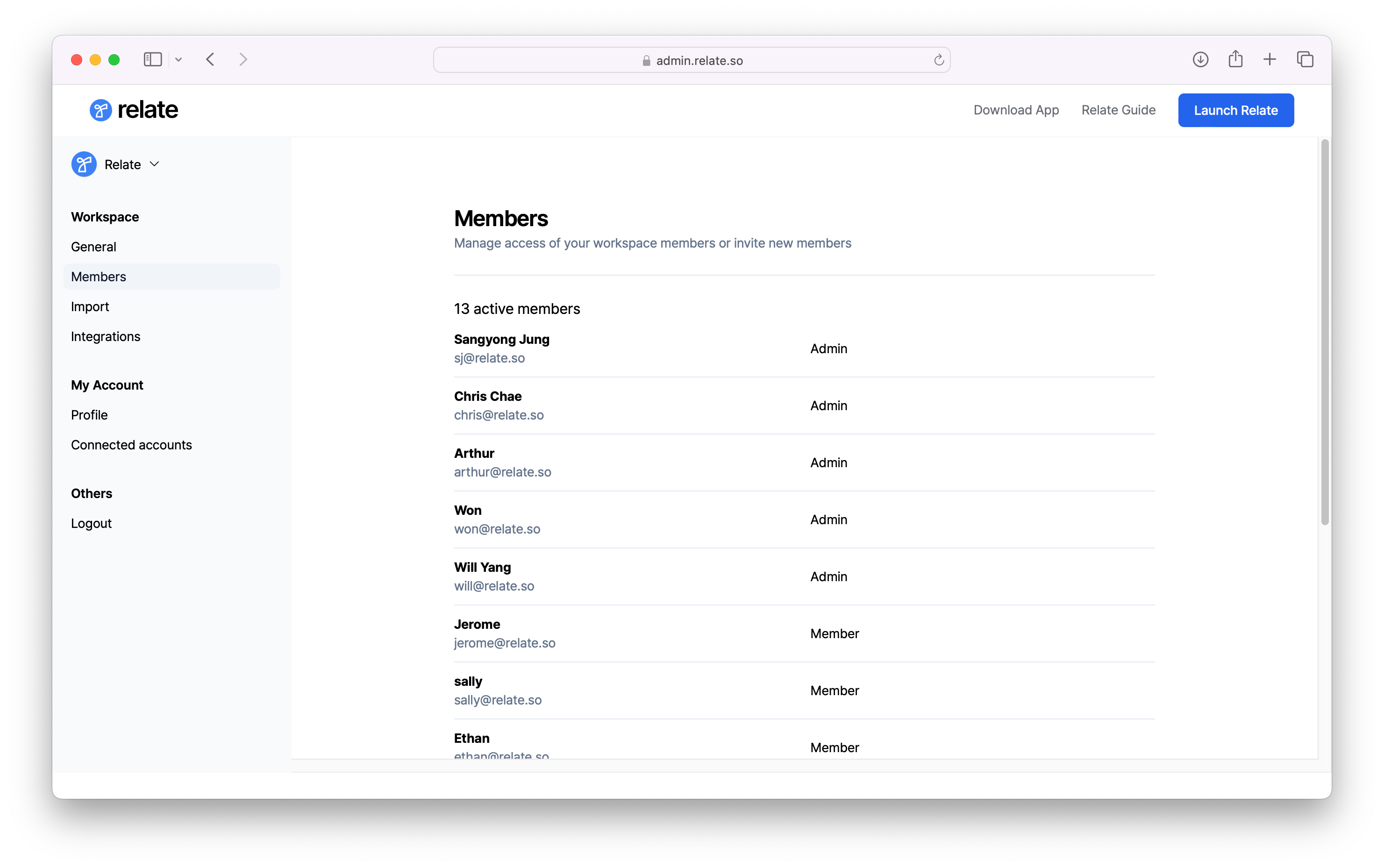Open the sidebar options chevron in Safari
Screen dimensions: 1384x868
pos(178,60)
